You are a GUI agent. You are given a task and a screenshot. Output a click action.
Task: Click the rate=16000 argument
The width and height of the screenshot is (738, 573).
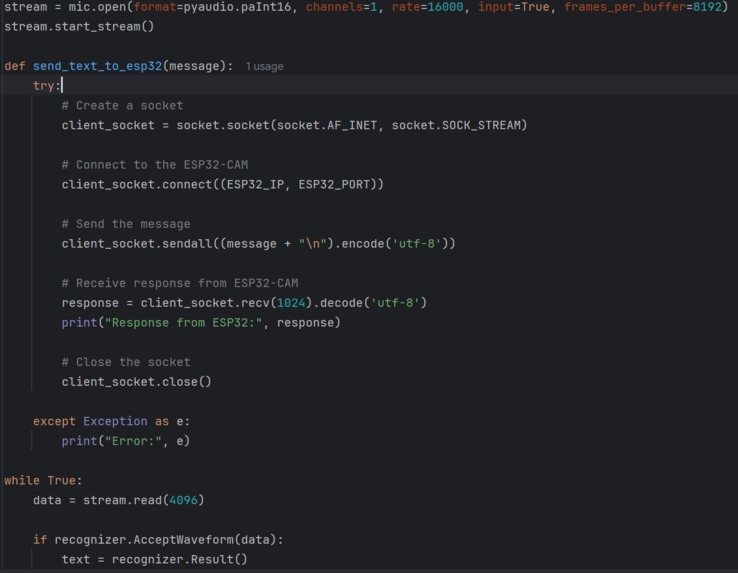pos(427,7)
